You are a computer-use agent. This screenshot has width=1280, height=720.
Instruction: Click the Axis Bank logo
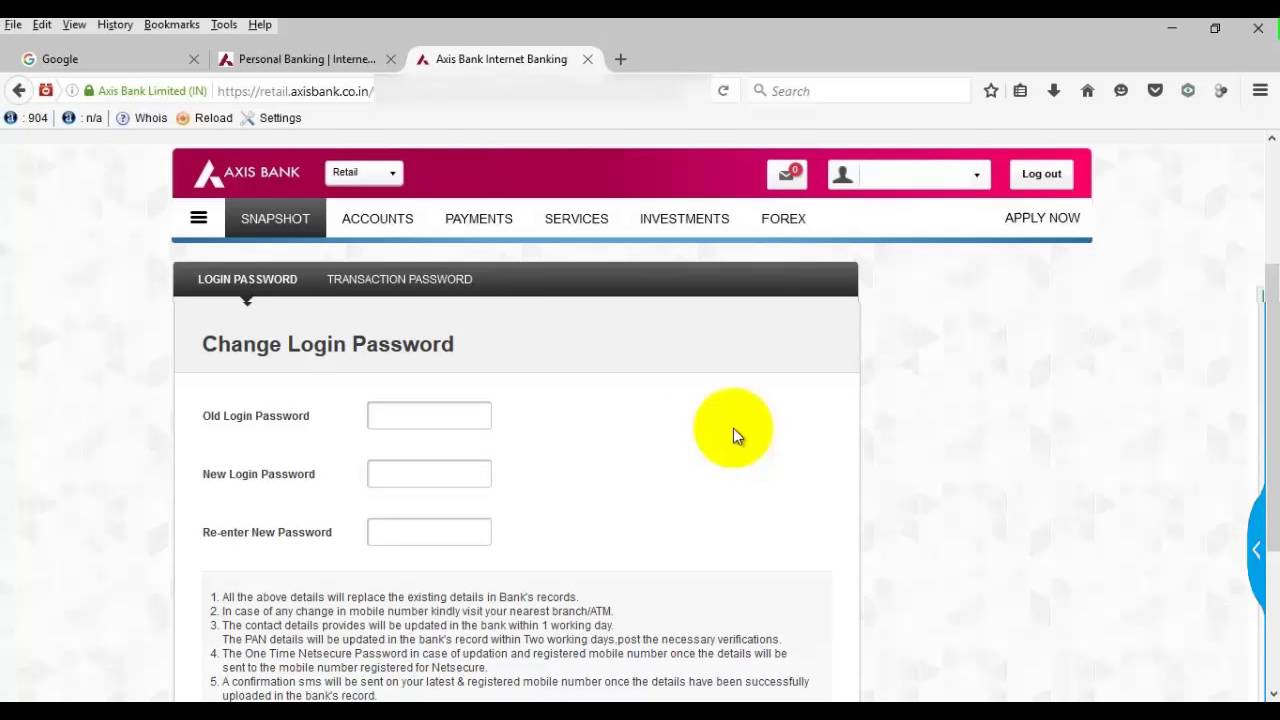(247, 173)
